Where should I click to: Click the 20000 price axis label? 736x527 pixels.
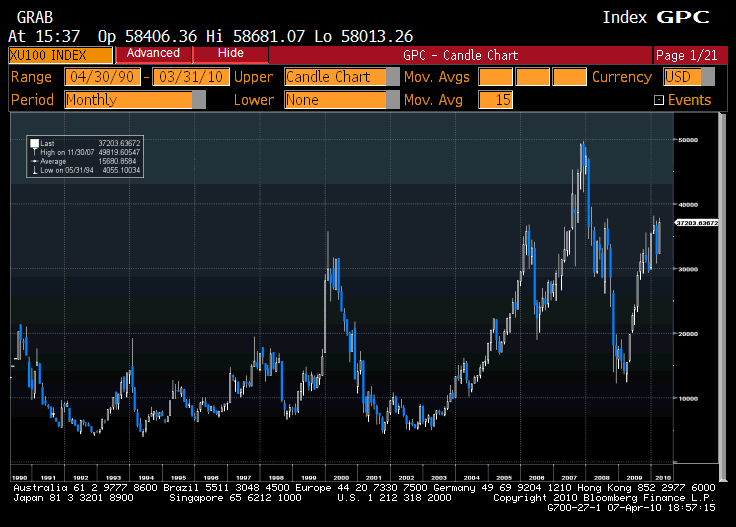tap(688, 334)
